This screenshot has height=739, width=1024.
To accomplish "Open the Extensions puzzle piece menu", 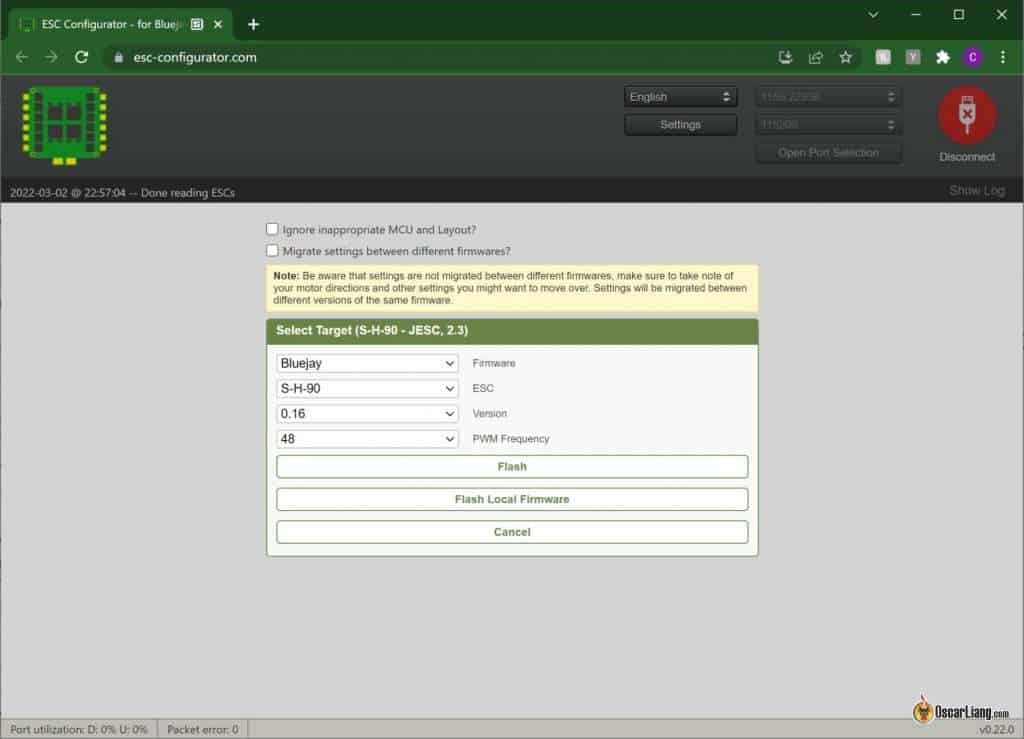I will pos(942,57).
